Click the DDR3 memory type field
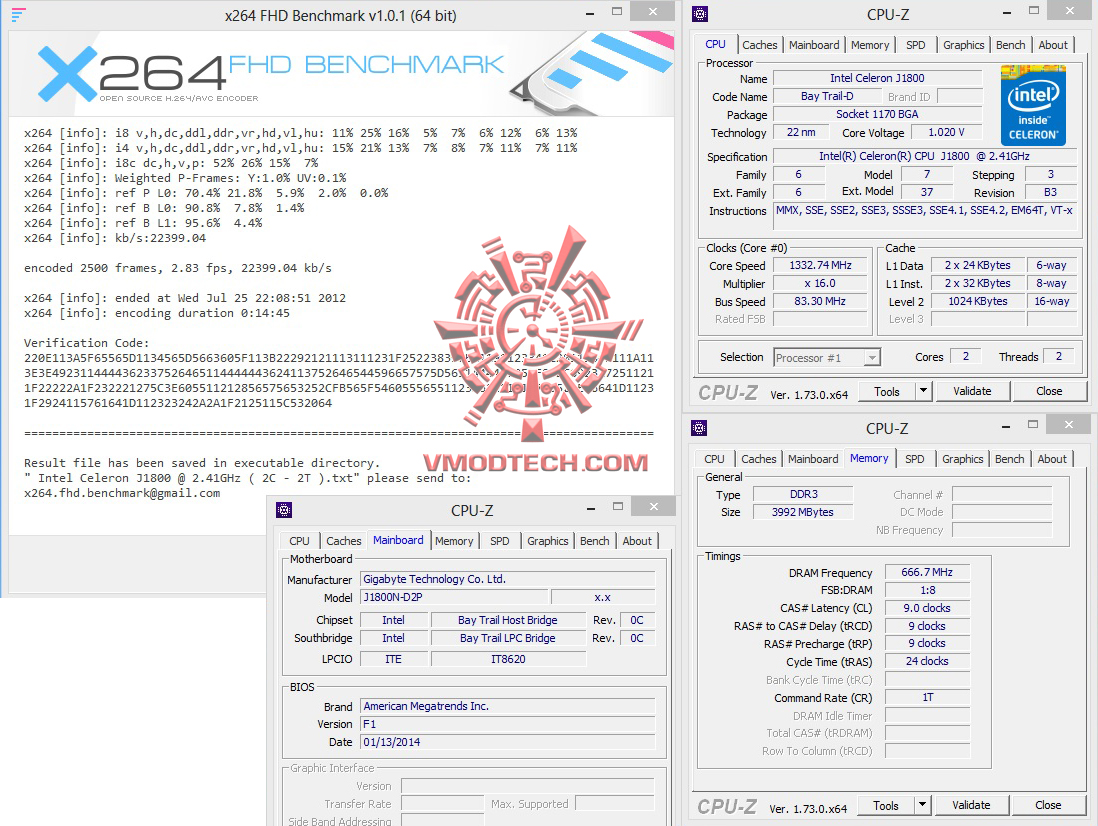1098x826 pixels. tap(803, 494)
